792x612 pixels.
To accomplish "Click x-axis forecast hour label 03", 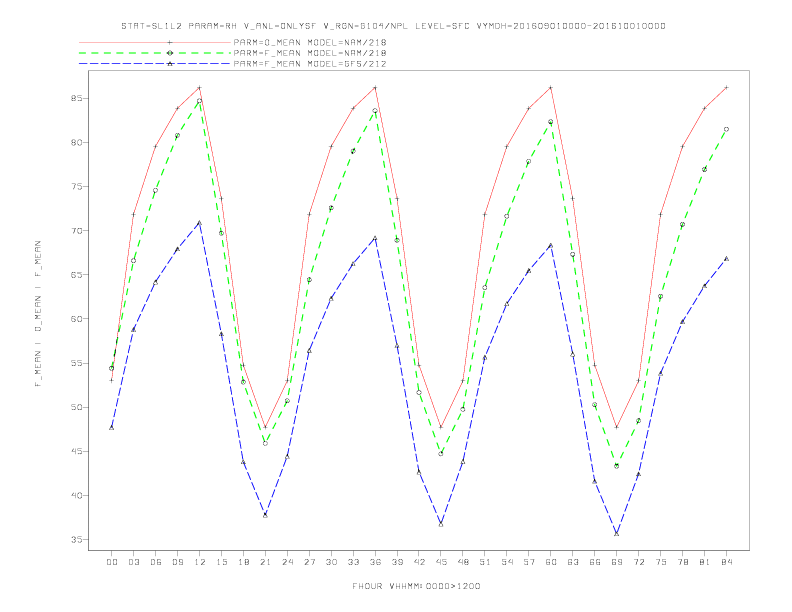I will point(133,562).
